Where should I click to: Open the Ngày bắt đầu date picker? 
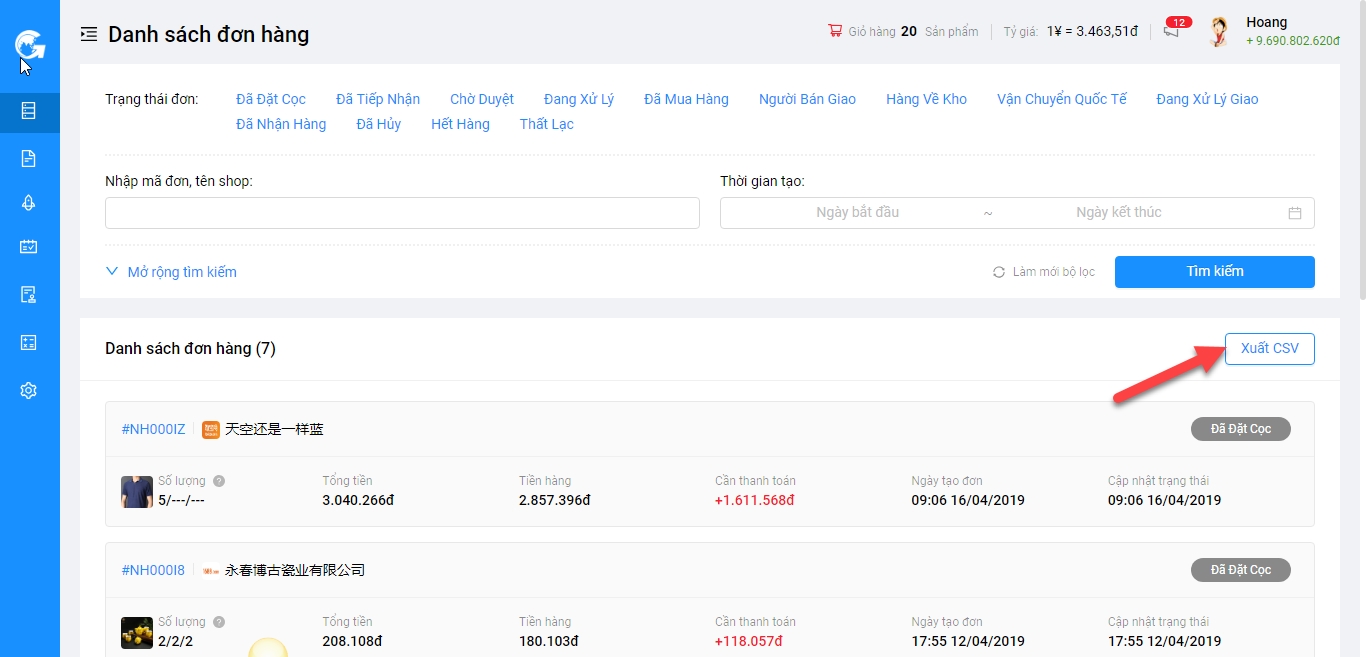[x=857, y=213]
